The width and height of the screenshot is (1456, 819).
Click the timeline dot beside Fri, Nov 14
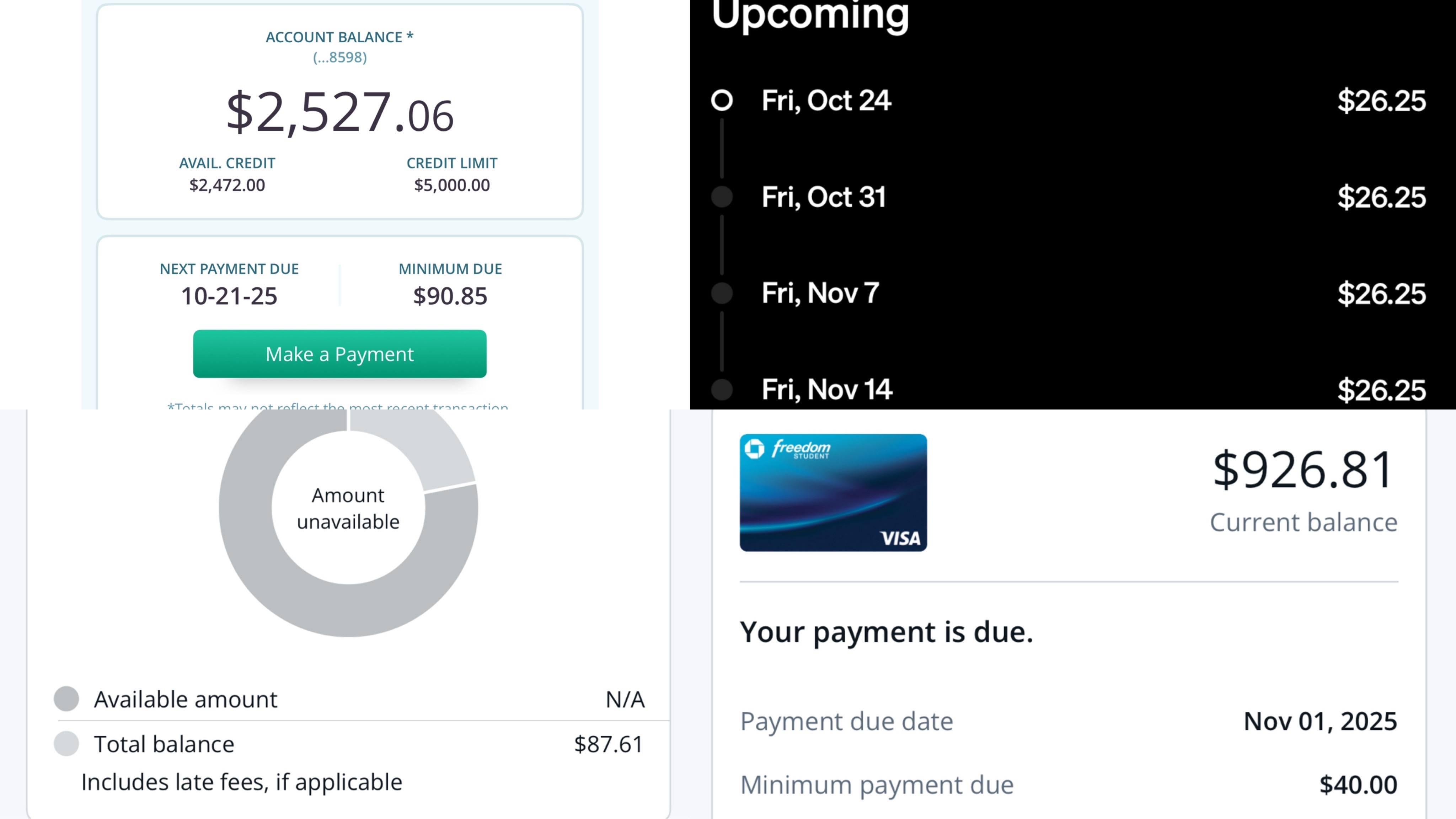(722, 390)
